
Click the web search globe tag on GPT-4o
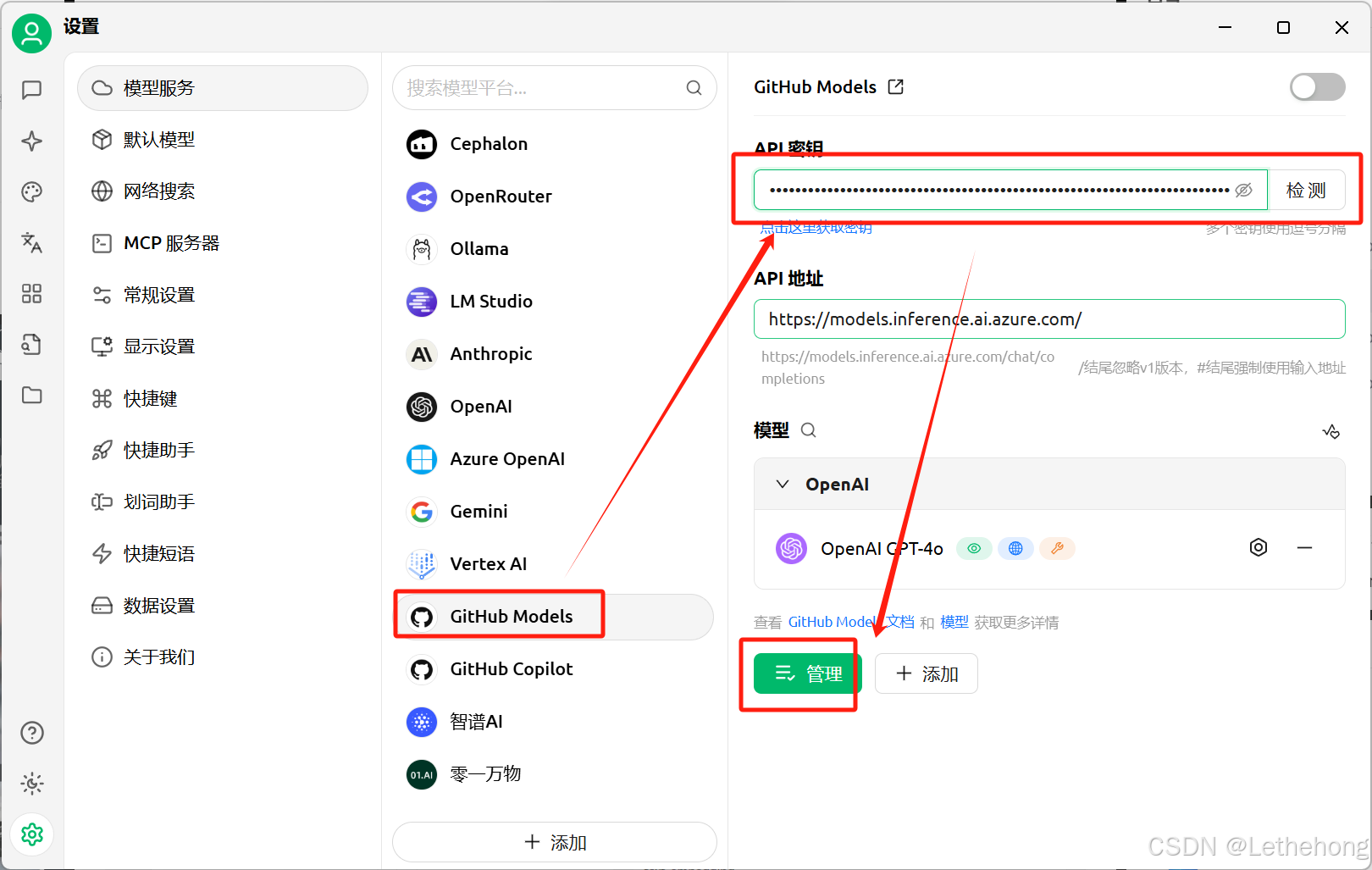(x=1015, y=549)
